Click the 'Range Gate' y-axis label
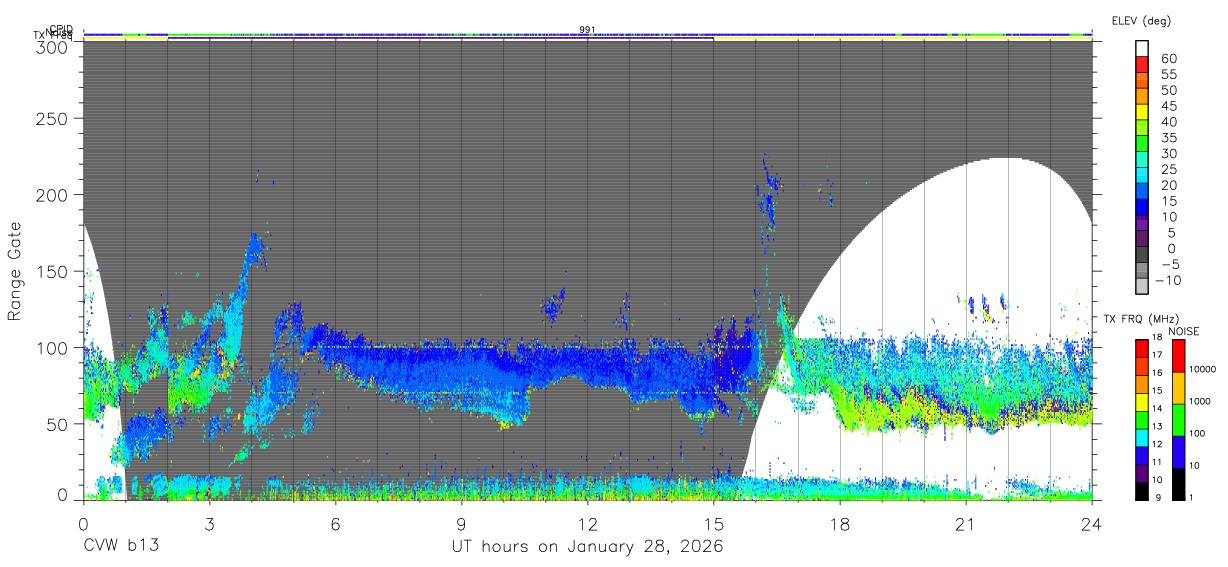Viewport: 1228px width, 567px height. pyautogui.click(x=15, y=271)
